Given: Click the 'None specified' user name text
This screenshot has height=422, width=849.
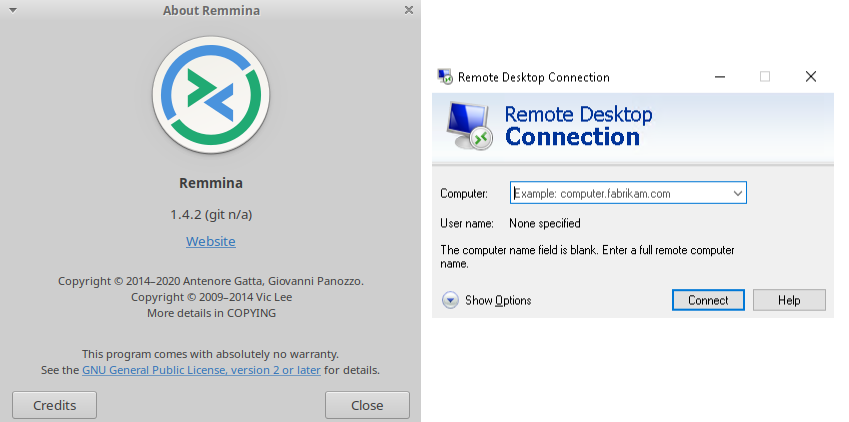Looking at the screenshot, I should 545,223.
